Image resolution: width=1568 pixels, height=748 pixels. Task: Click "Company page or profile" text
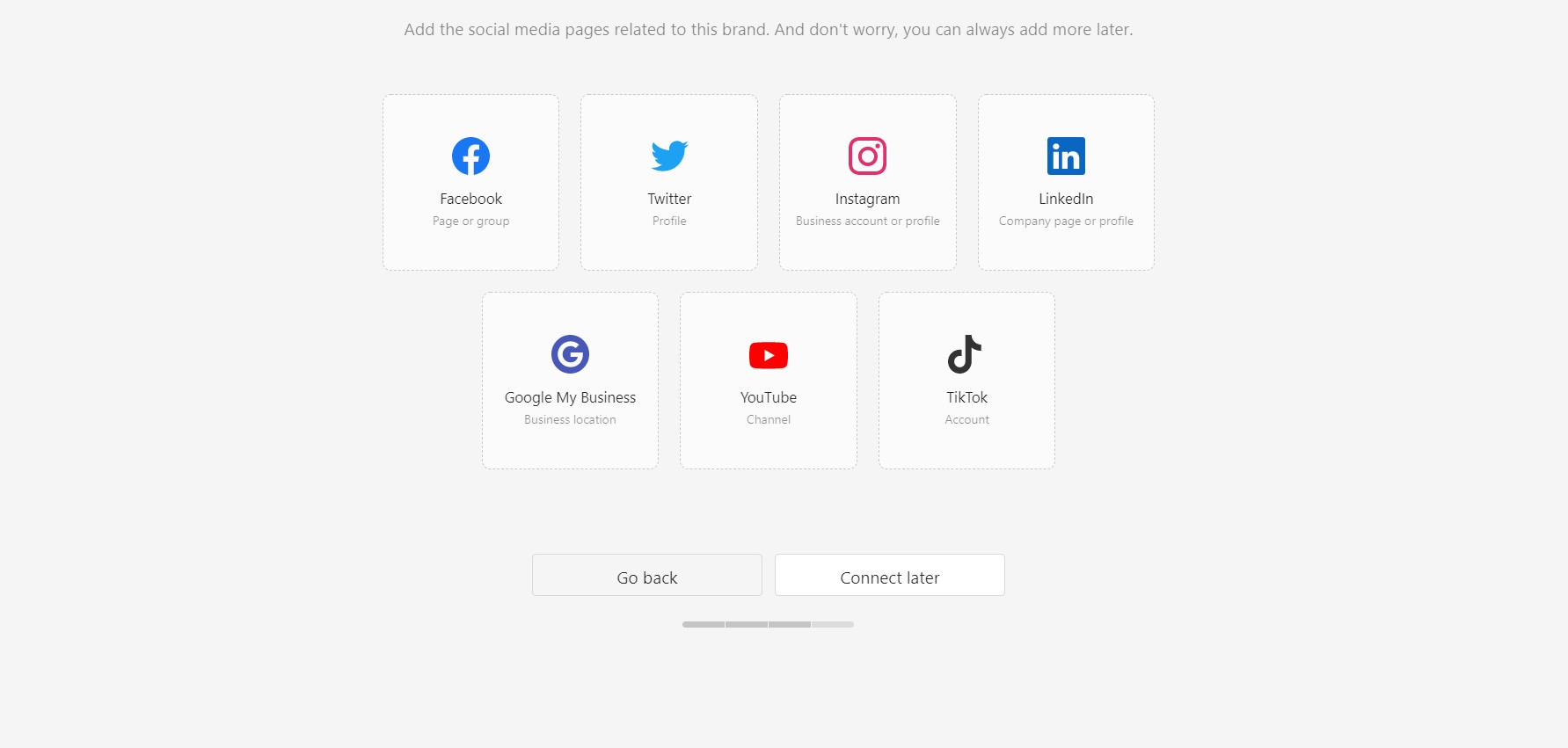coord(1066,221)
